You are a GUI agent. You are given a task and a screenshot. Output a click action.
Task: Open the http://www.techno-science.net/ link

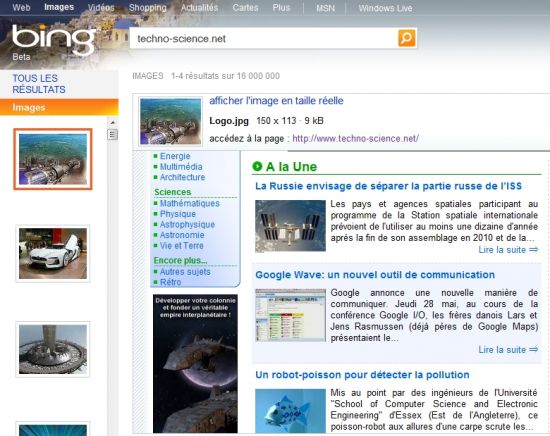click(355, 138)
